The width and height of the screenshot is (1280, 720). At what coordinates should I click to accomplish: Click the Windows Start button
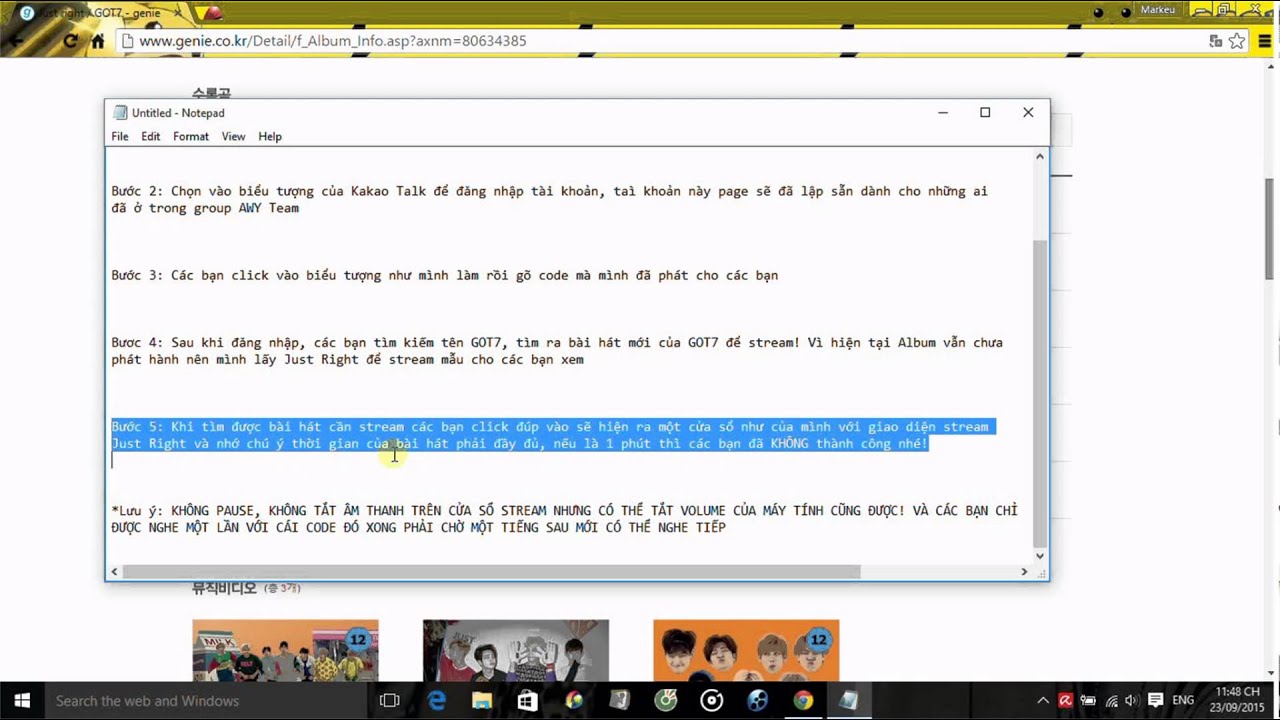coord(22,701)
